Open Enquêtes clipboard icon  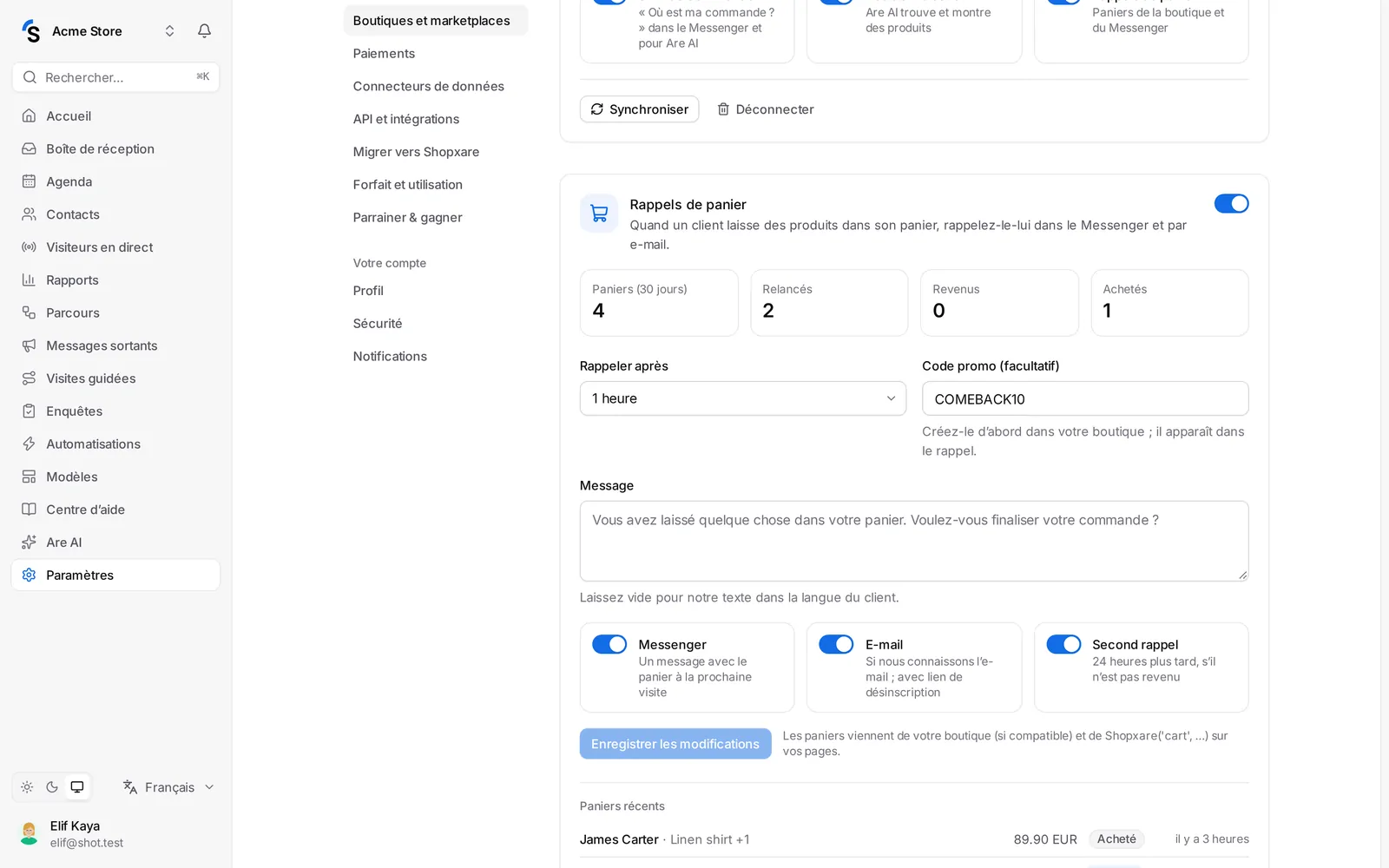point(29,411)
